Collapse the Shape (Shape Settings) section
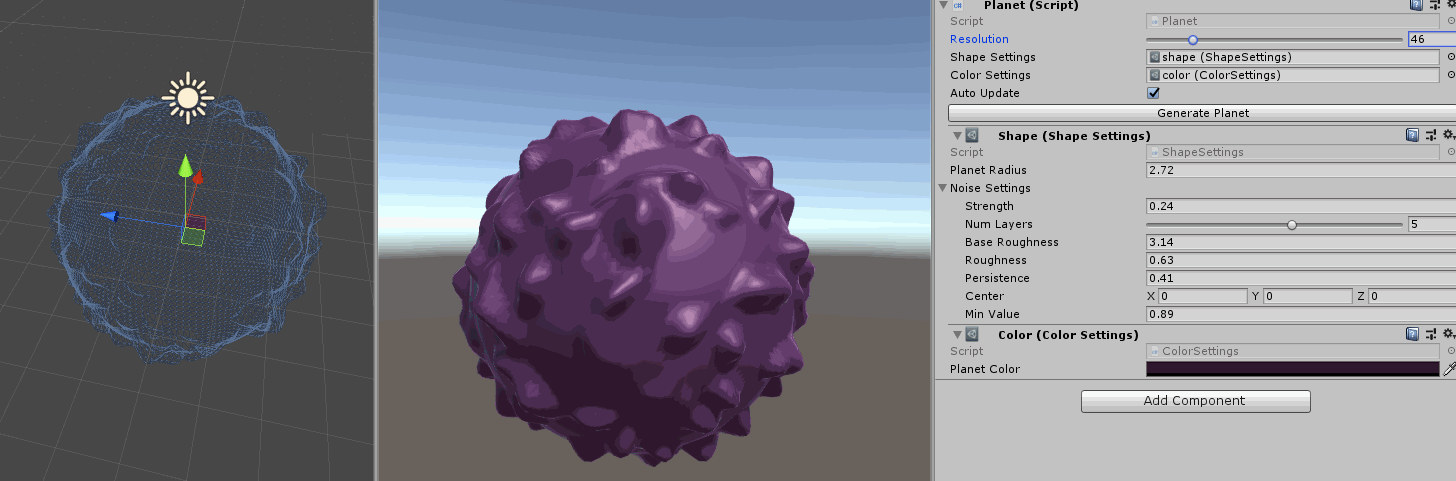This screenshot has width=1456, height=481. [957, 135]
